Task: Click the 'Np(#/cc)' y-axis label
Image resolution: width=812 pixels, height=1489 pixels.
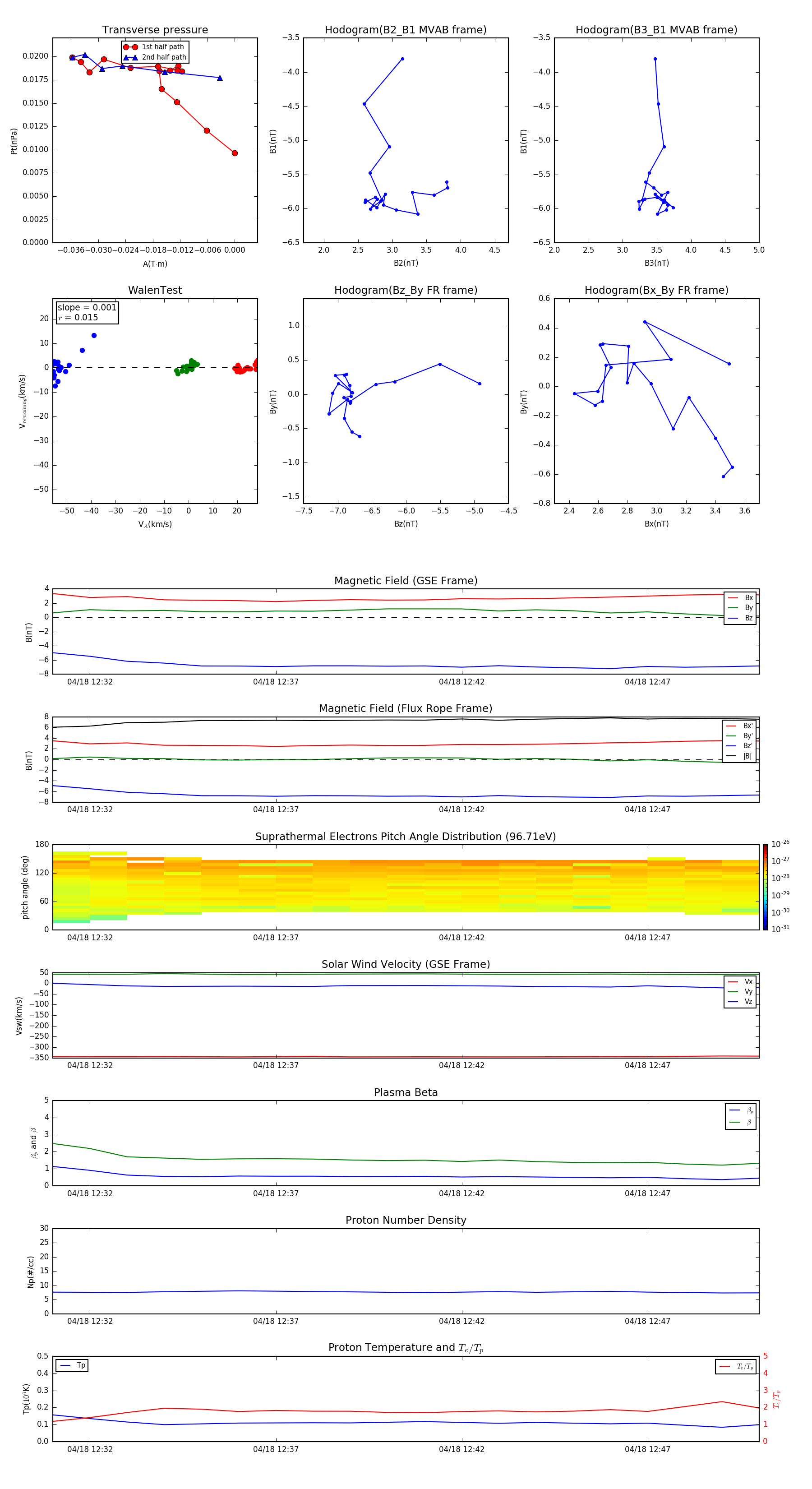Action: coord(31,1272)
